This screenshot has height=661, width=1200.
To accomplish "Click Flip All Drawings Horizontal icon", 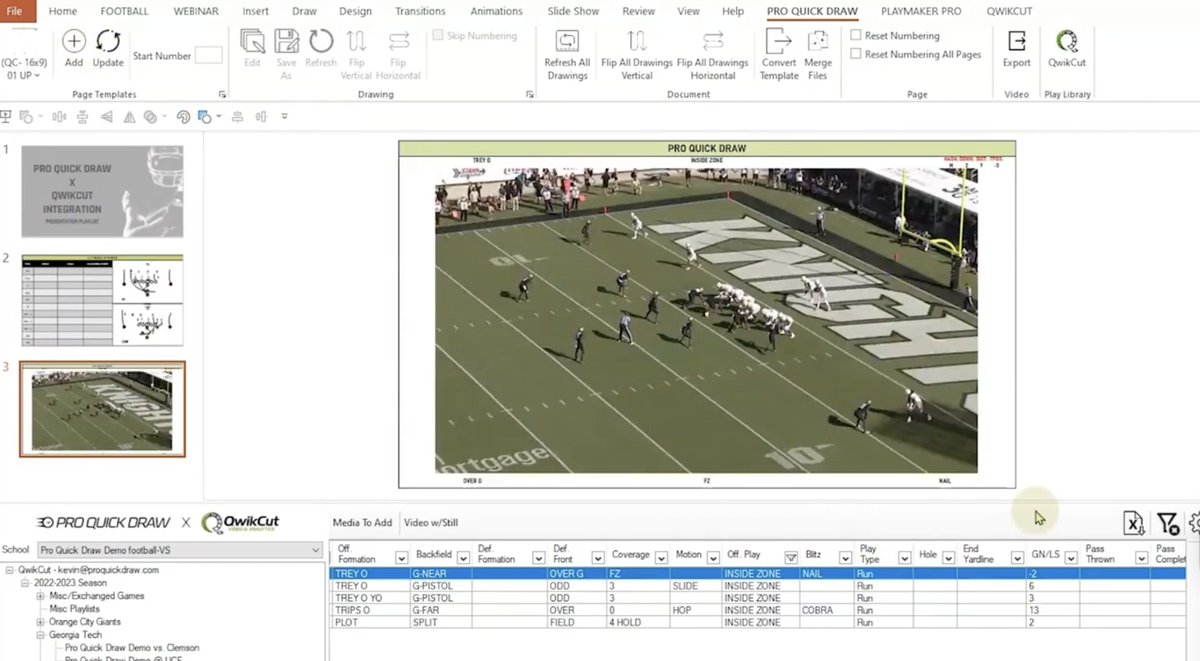I will pyautogui.click(x=713, y=41).
